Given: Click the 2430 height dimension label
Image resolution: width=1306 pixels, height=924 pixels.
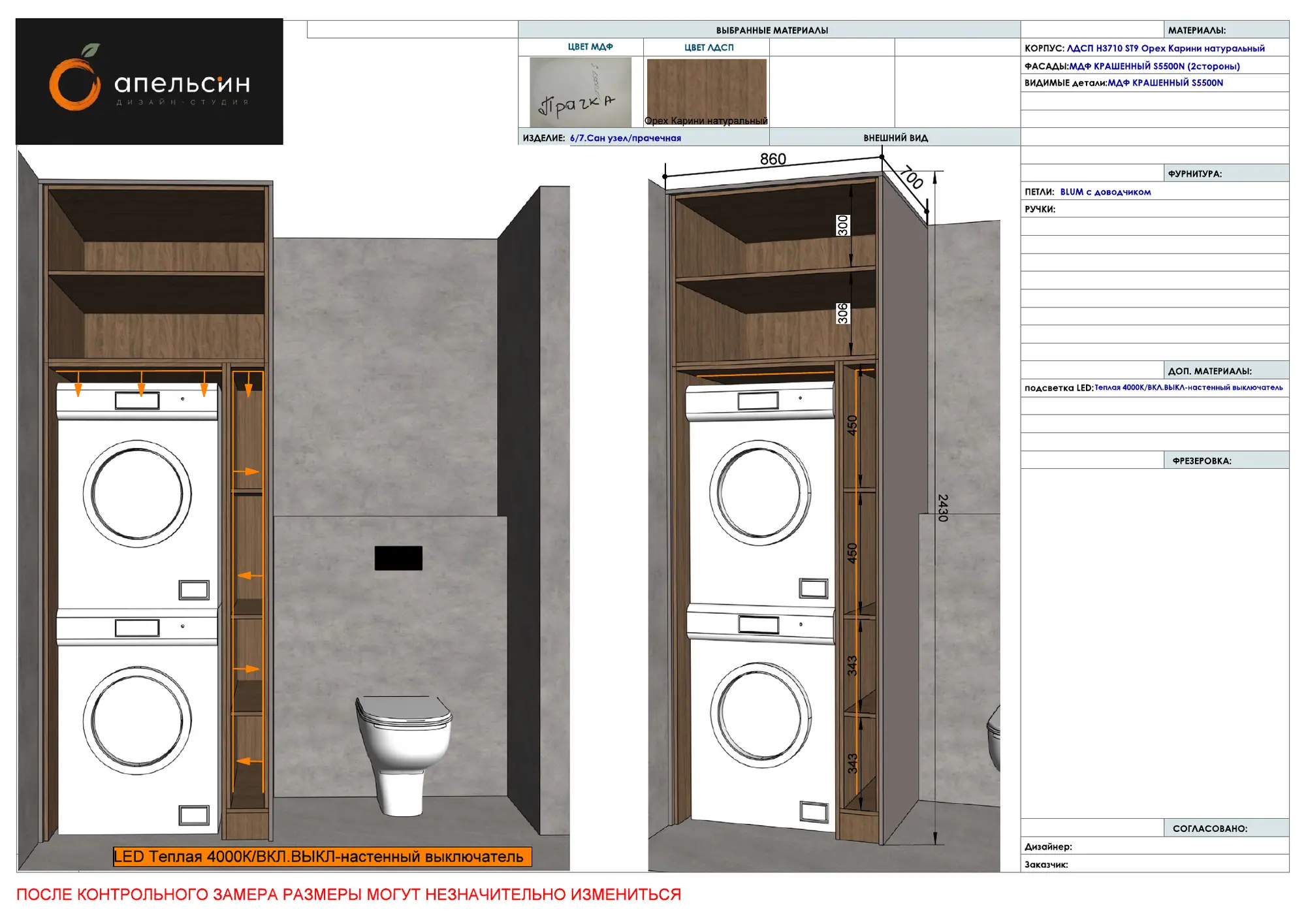Looking at the screenshot, I should click(942, 507).
